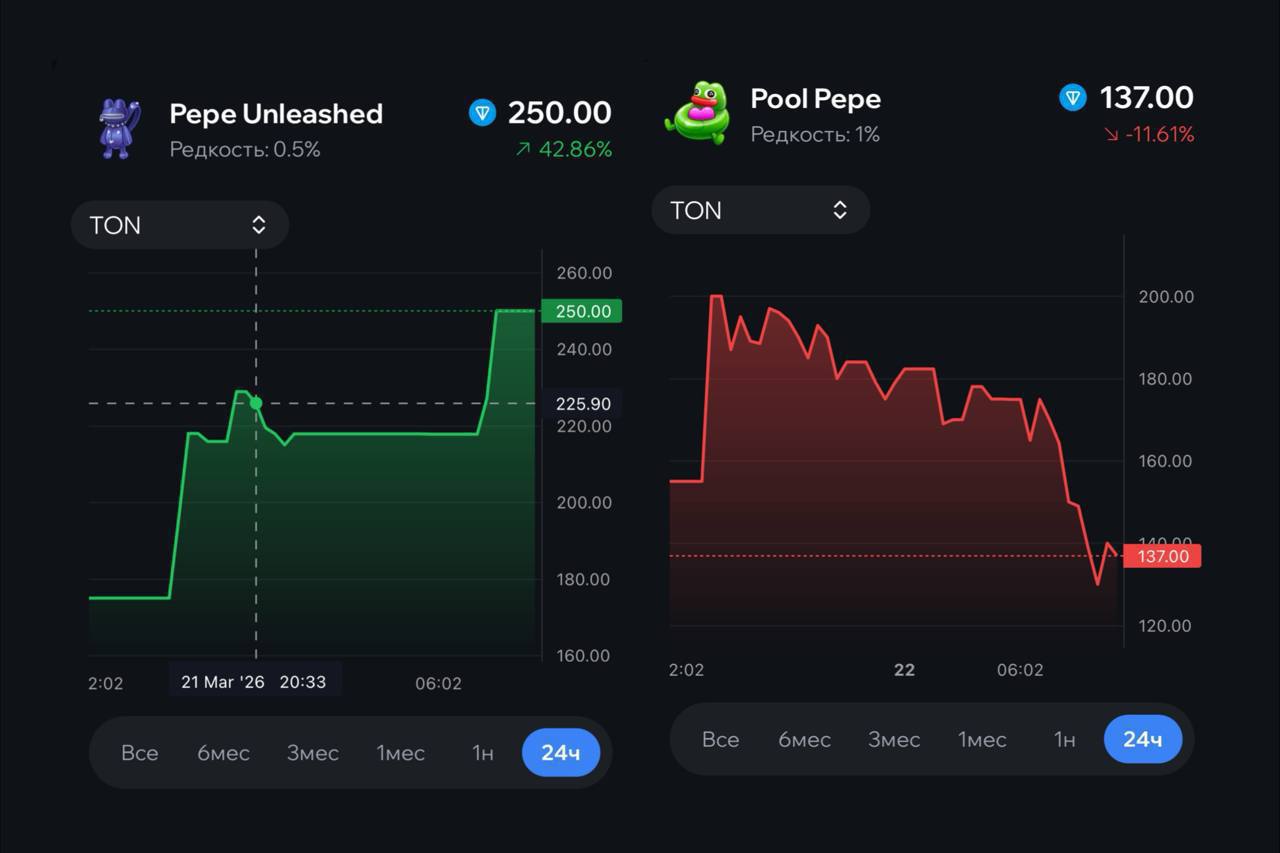Click the up-down chevron in Pool Pepe's TON selector
Viewport: 1280px width, 853px height.
point(840,210)
